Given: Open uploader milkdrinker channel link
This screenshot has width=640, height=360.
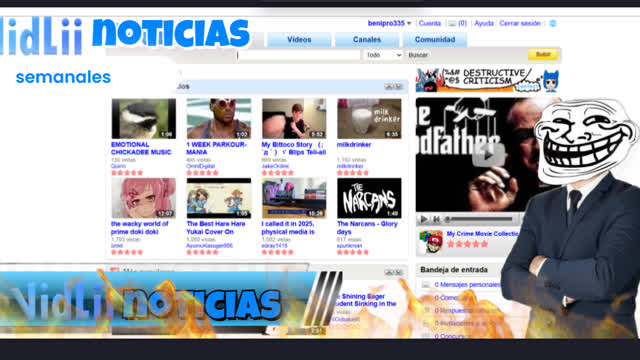Looking at the screenshot, I should [350, 166].
